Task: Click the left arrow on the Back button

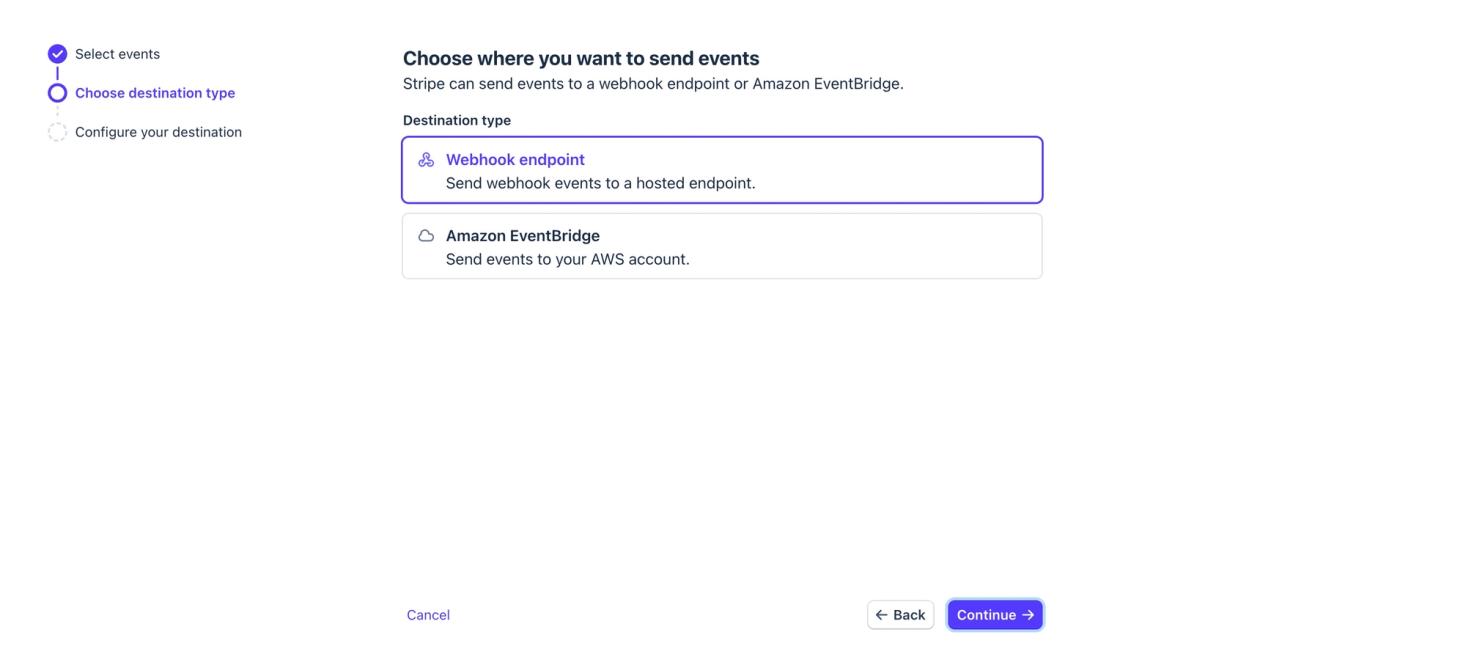Action: pyautogui.click(x=881, y=615)
